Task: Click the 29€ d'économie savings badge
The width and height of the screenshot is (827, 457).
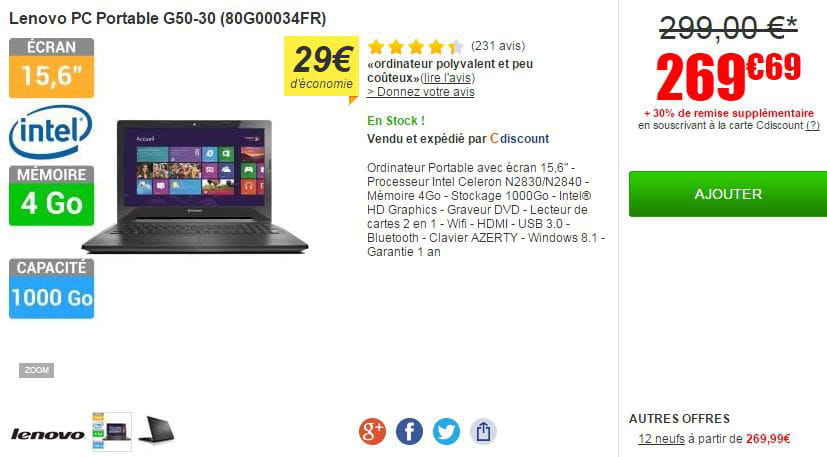Action: point(321,68)
